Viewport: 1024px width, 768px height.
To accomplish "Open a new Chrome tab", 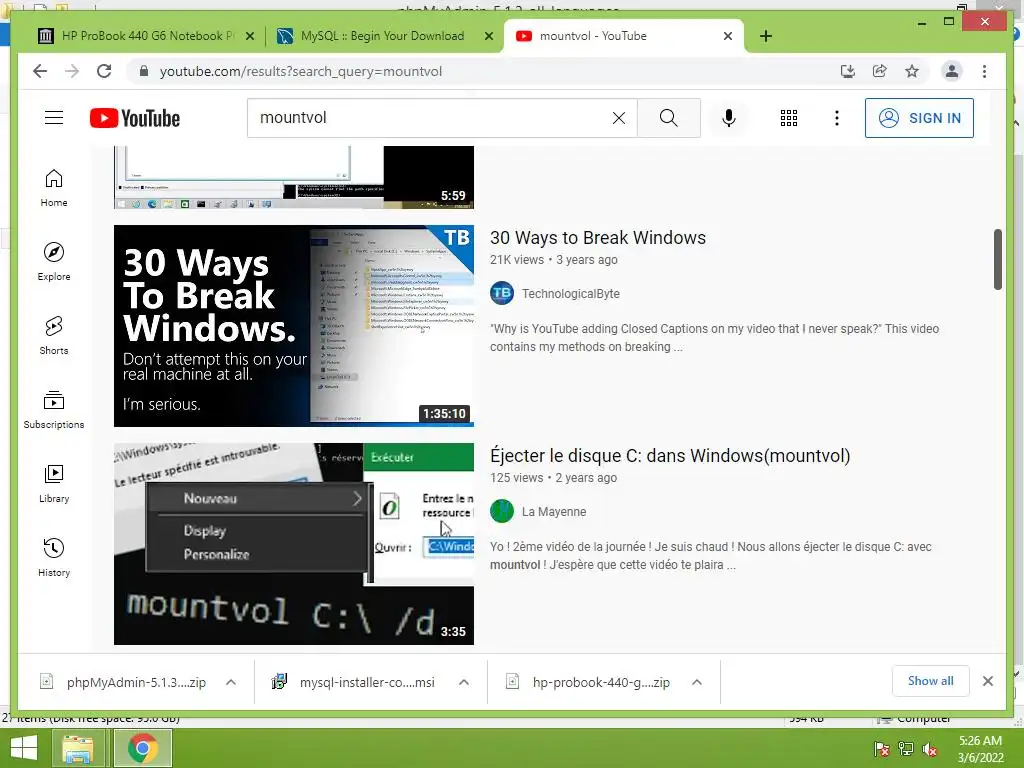I will [x=766, y=37].
